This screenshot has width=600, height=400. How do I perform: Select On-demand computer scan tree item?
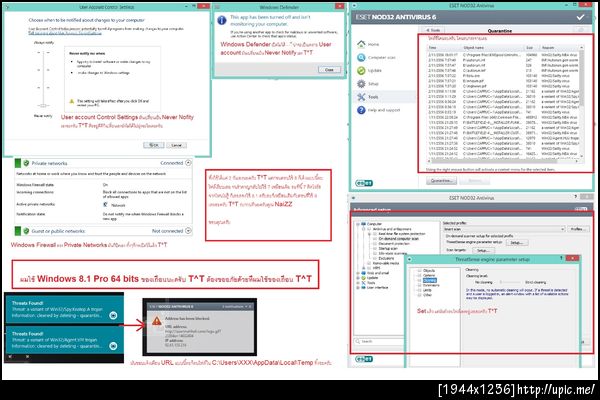coord(398,238)
